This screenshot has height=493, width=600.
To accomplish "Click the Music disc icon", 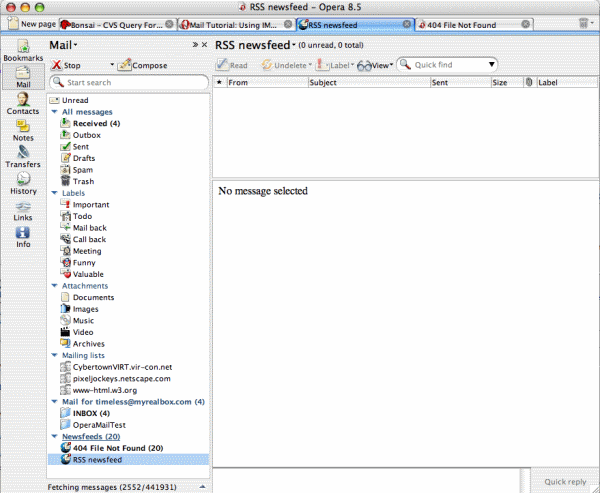I will pyautogui.click(x=65, y=320).
